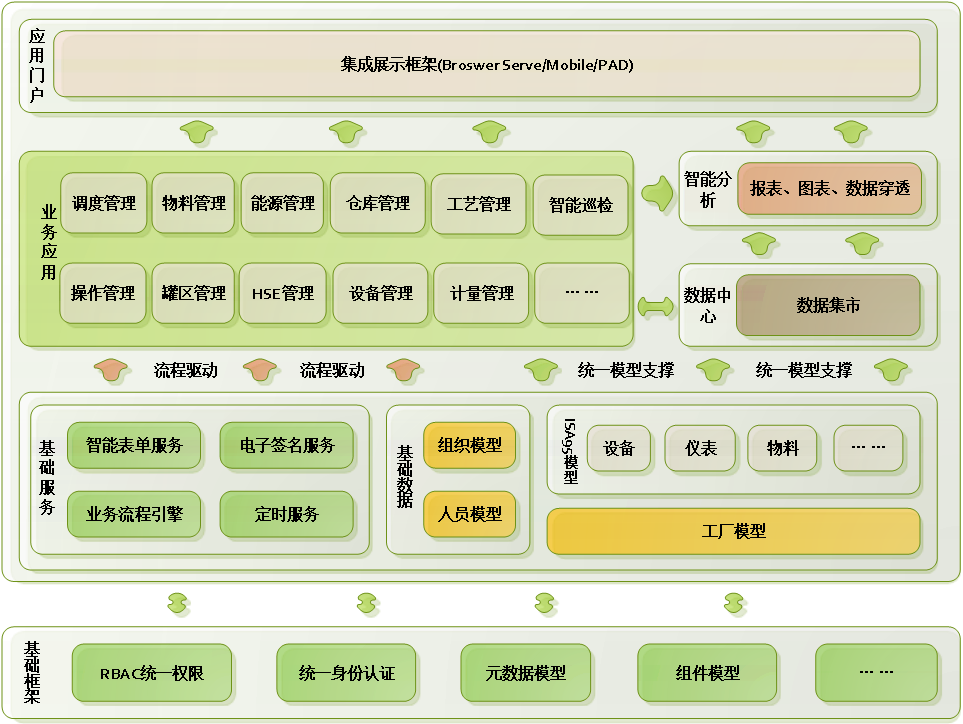Click the green arrow above 组件模型
Viewport: 963px width, 724px height.
pyautogui.click(x=734, y=604)
